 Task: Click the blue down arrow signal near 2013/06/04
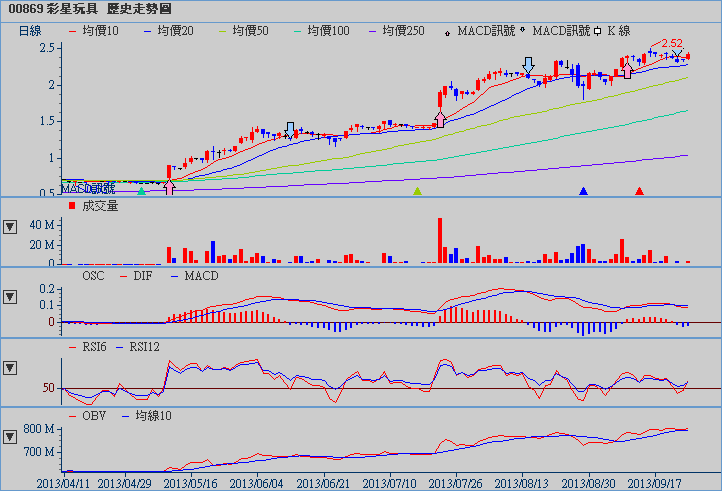click(290, 129)
